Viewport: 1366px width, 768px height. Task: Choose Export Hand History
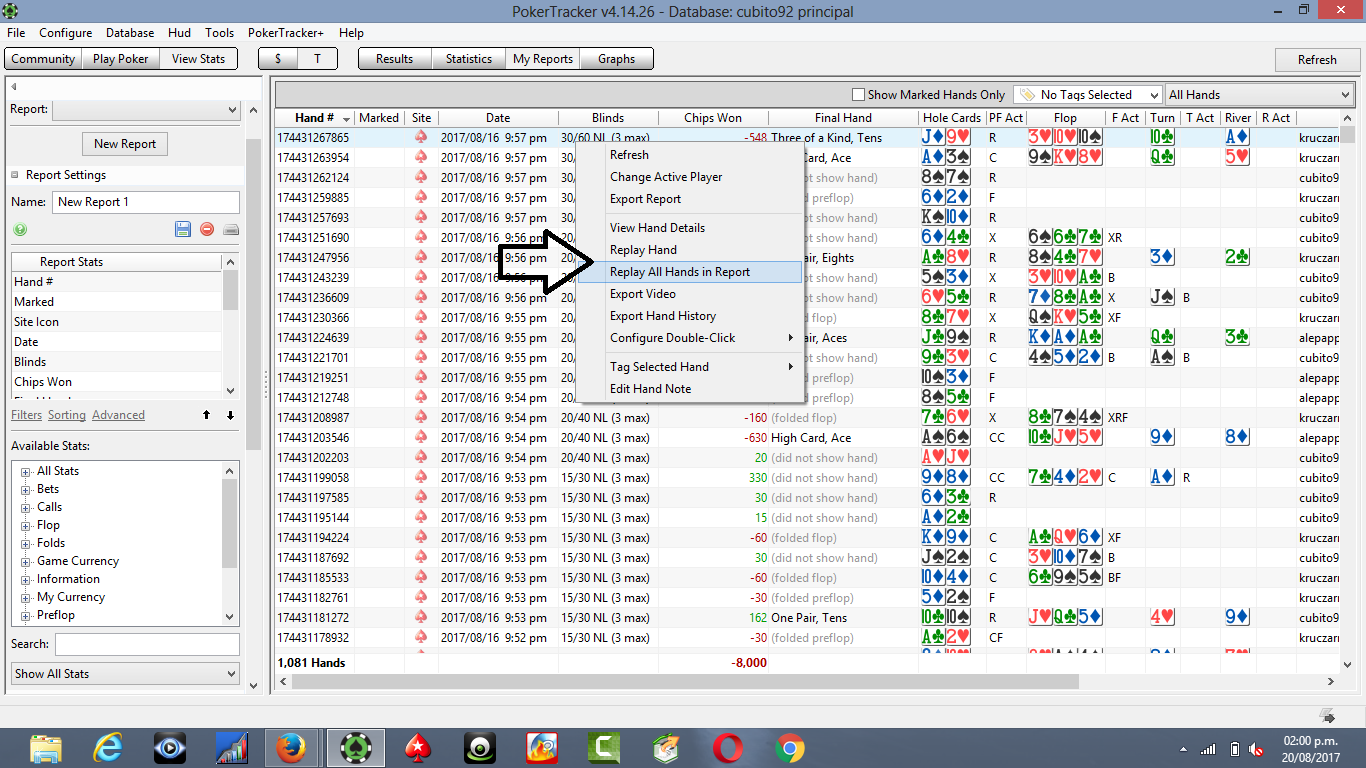690,316
